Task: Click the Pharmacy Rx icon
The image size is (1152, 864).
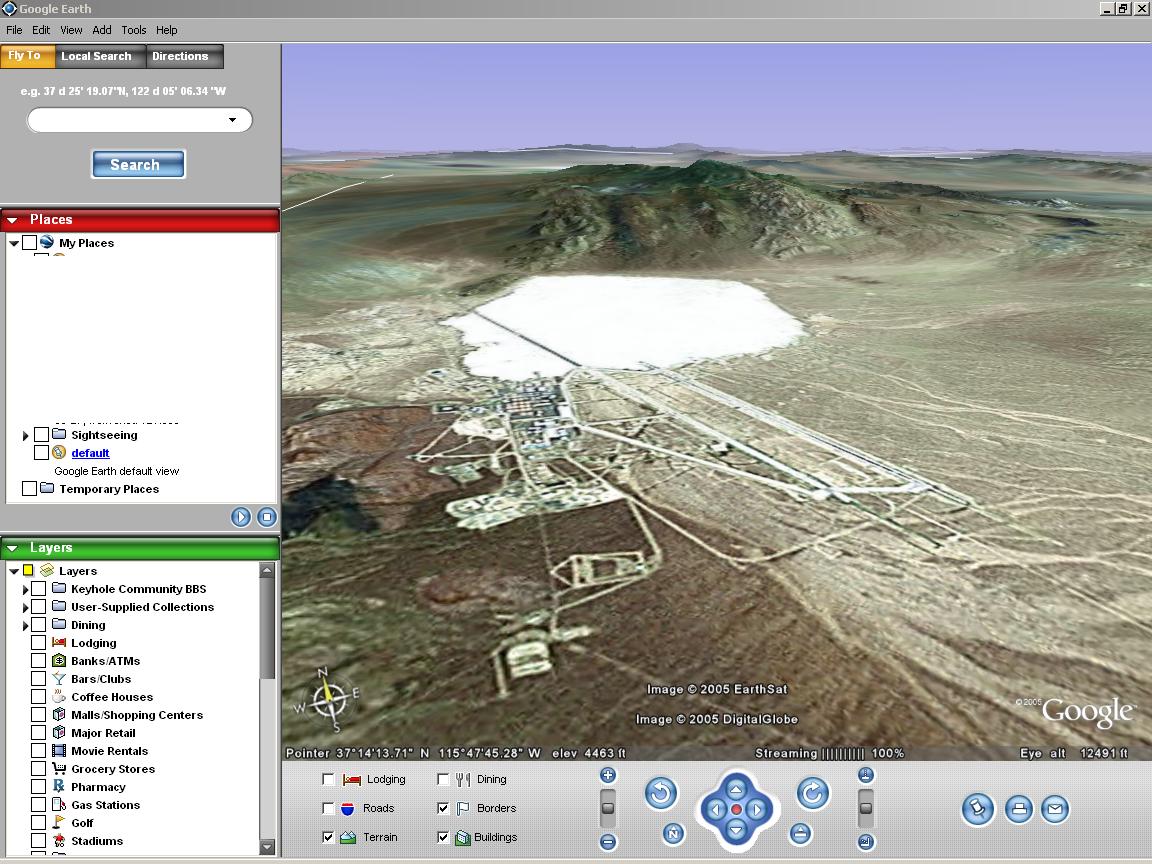Action: (x=59, y=786)
